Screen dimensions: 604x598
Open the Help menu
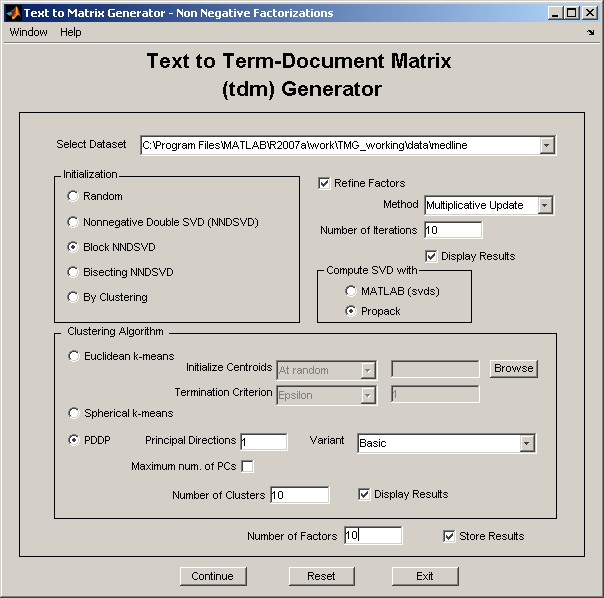(70, 32)
